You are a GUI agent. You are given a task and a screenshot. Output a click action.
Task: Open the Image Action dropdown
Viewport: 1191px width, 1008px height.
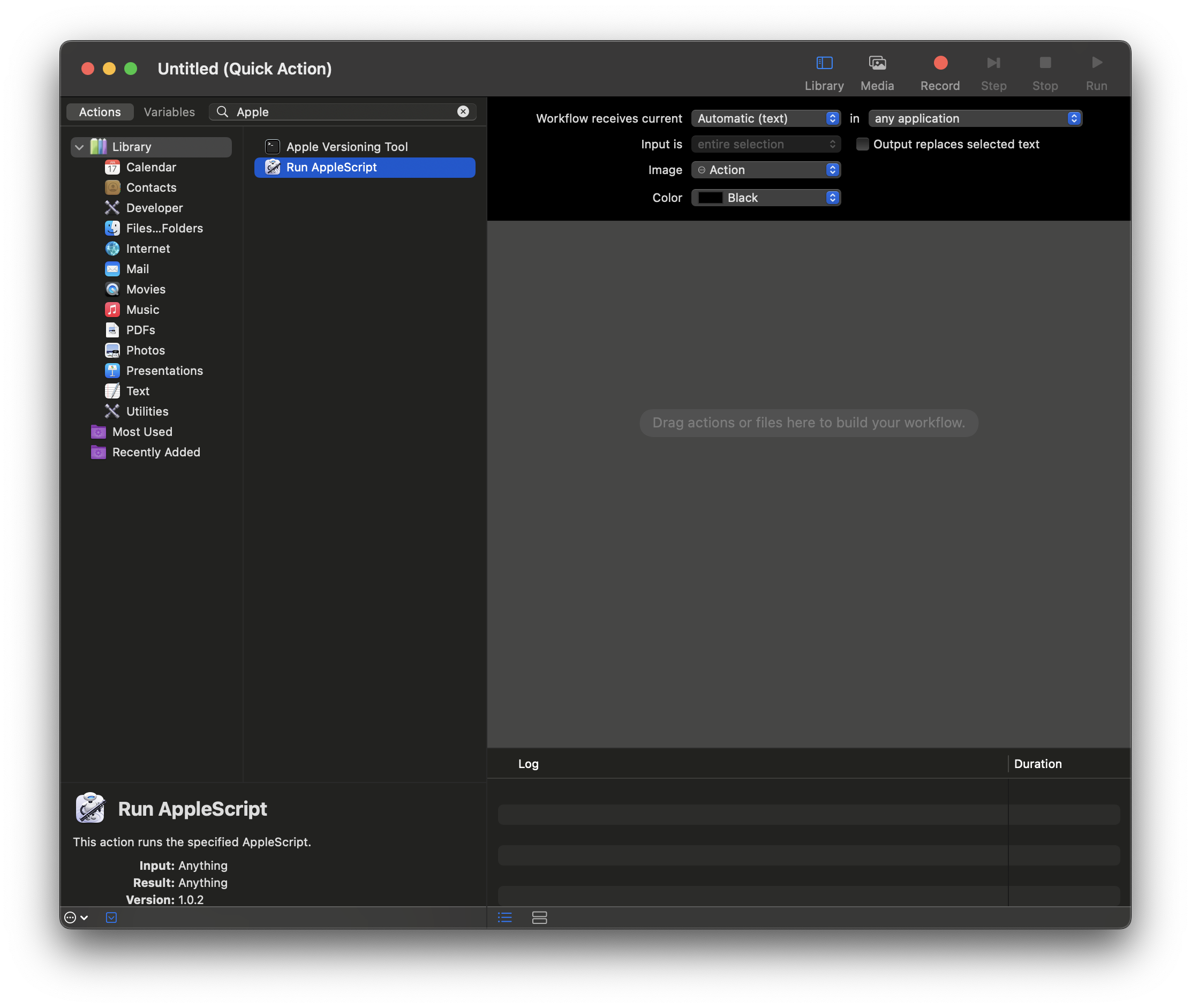coord(765,170)
